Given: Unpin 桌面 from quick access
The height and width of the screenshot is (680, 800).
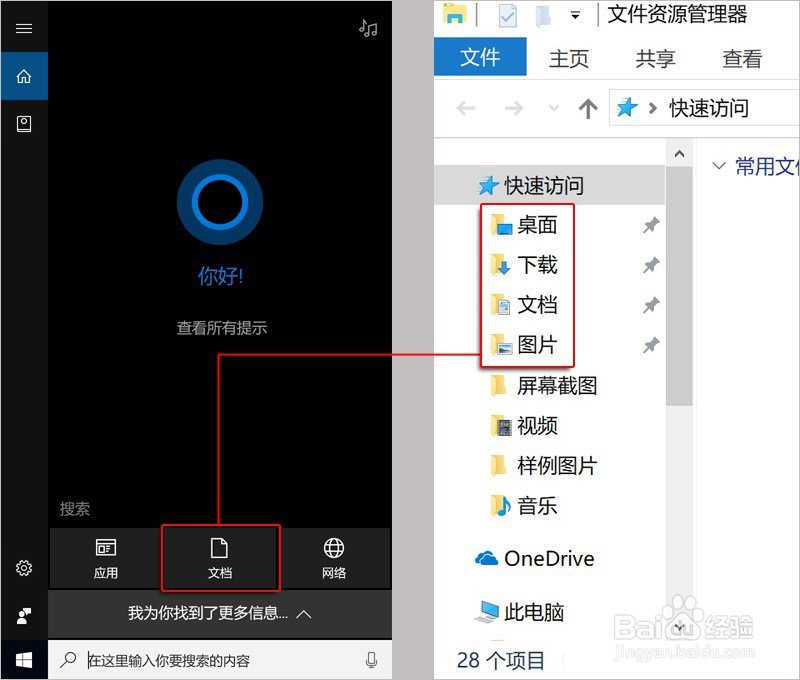Looking at the screenshot, I should click(x=651, y=225).
